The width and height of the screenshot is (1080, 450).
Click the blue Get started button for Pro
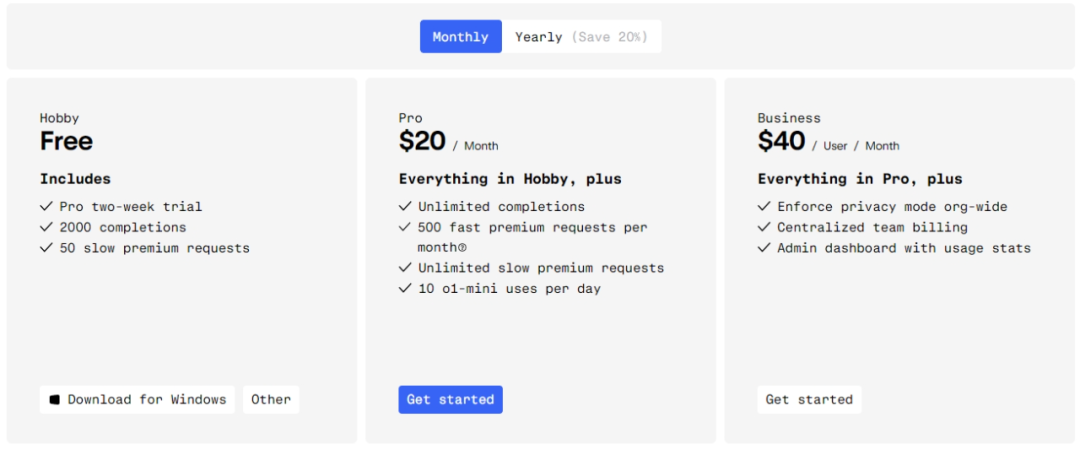click(450, 400)
